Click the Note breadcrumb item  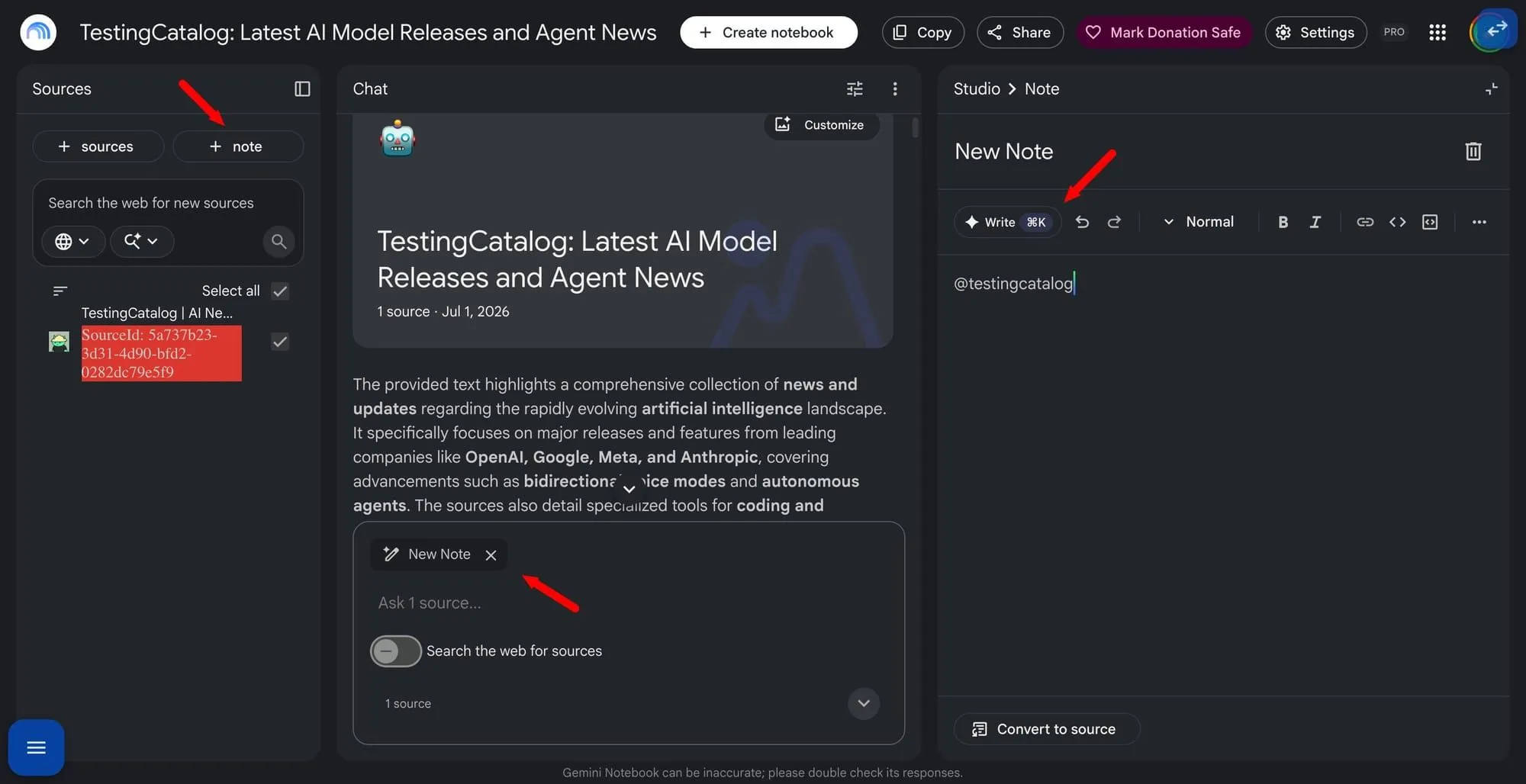[1041, 89]
